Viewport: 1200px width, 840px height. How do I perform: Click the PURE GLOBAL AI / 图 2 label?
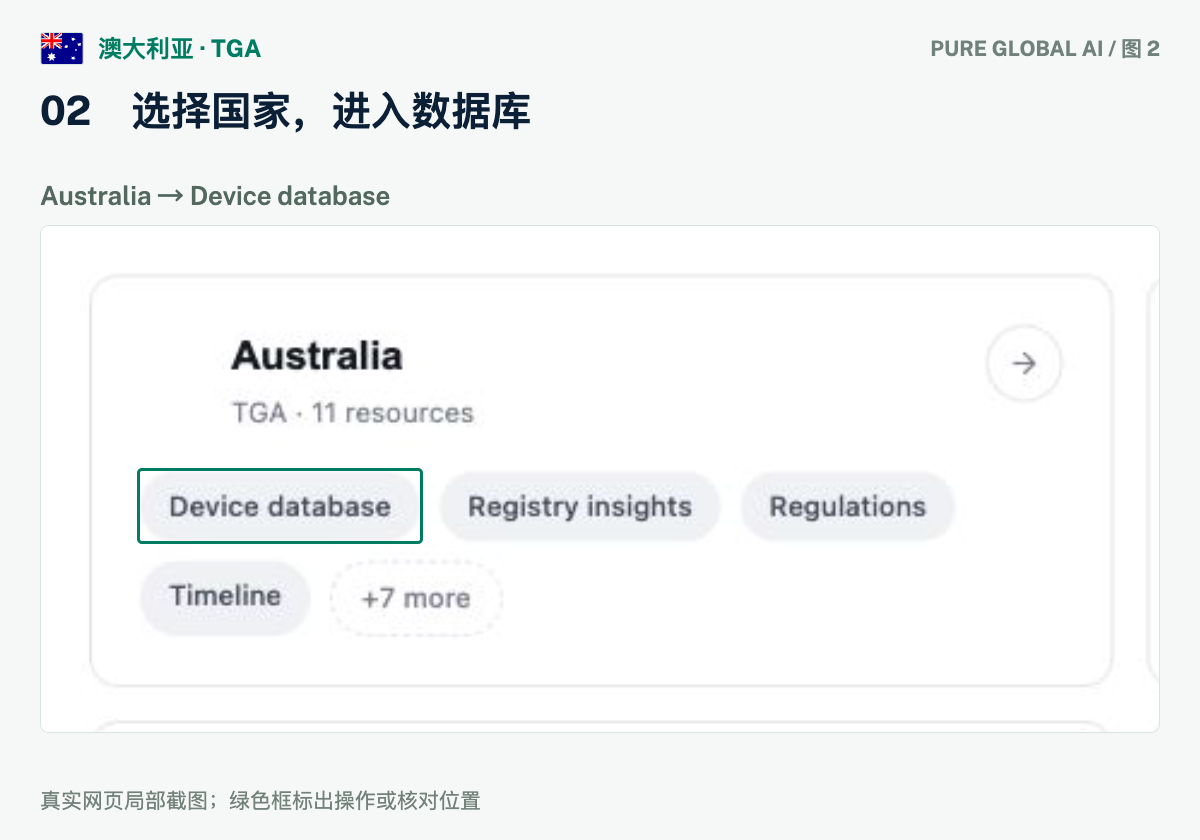click(x=1045, y=49)
